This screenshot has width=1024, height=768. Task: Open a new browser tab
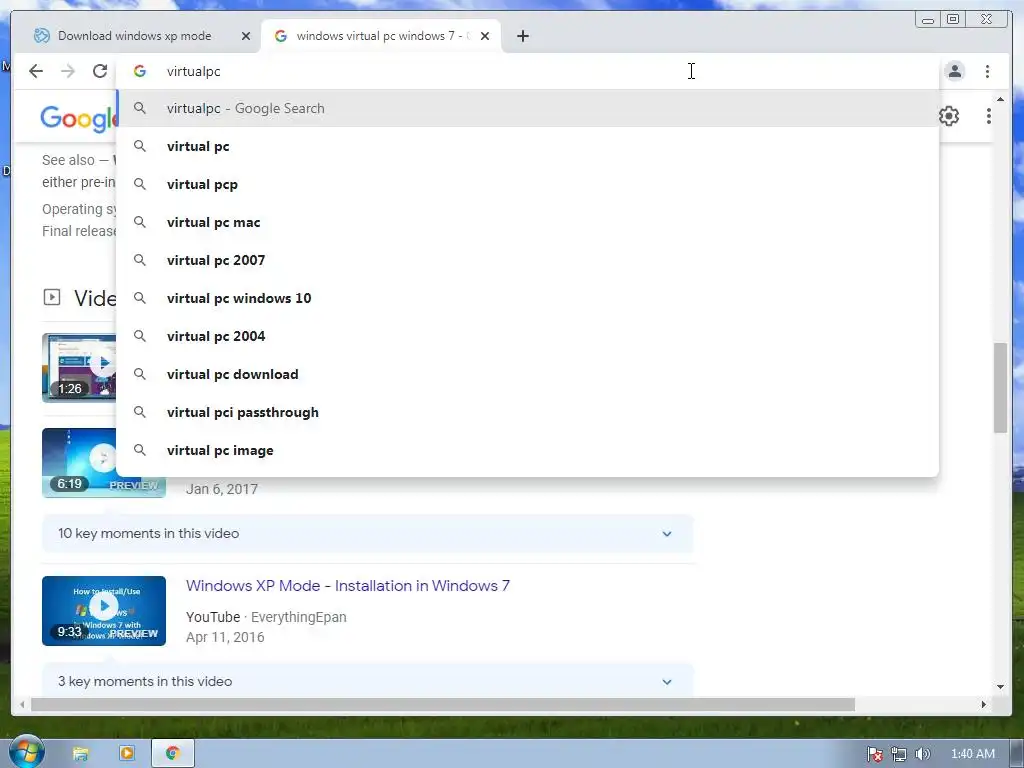(522, 36)
